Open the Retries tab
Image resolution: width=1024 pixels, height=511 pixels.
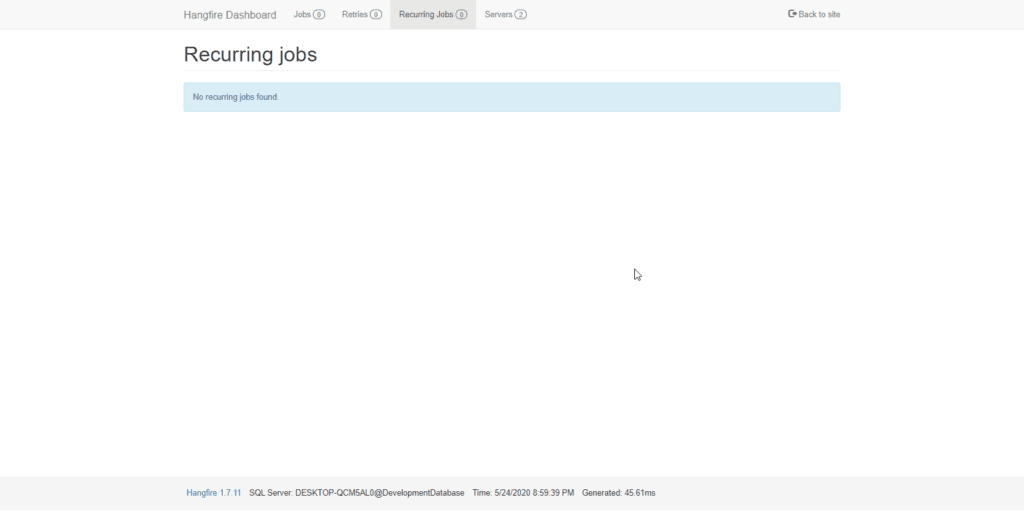pyautogui.click(x=362, y=14)
